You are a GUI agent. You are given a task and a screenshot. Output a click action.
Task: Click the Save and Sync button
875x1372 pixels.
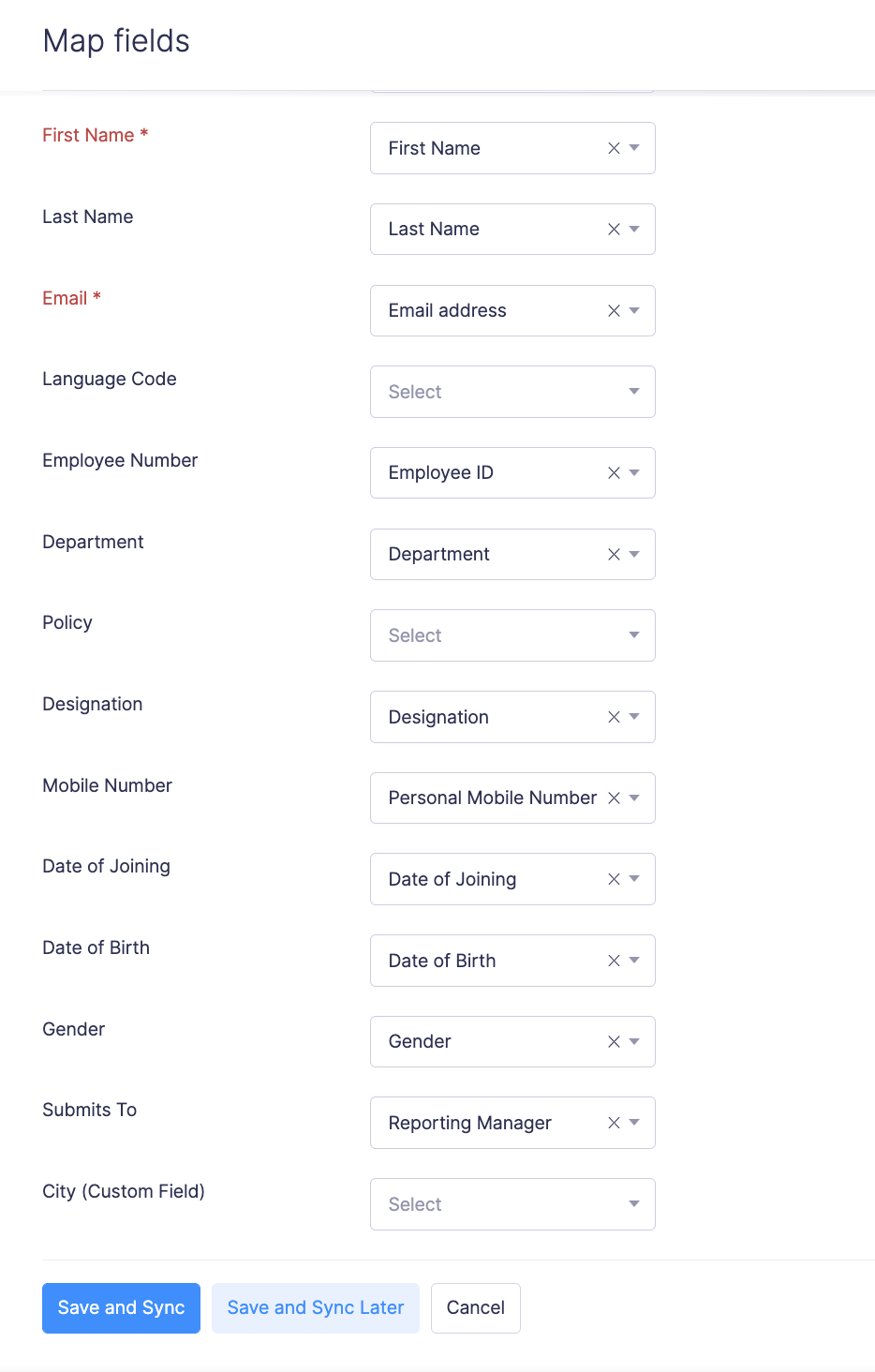point(121,1307)
